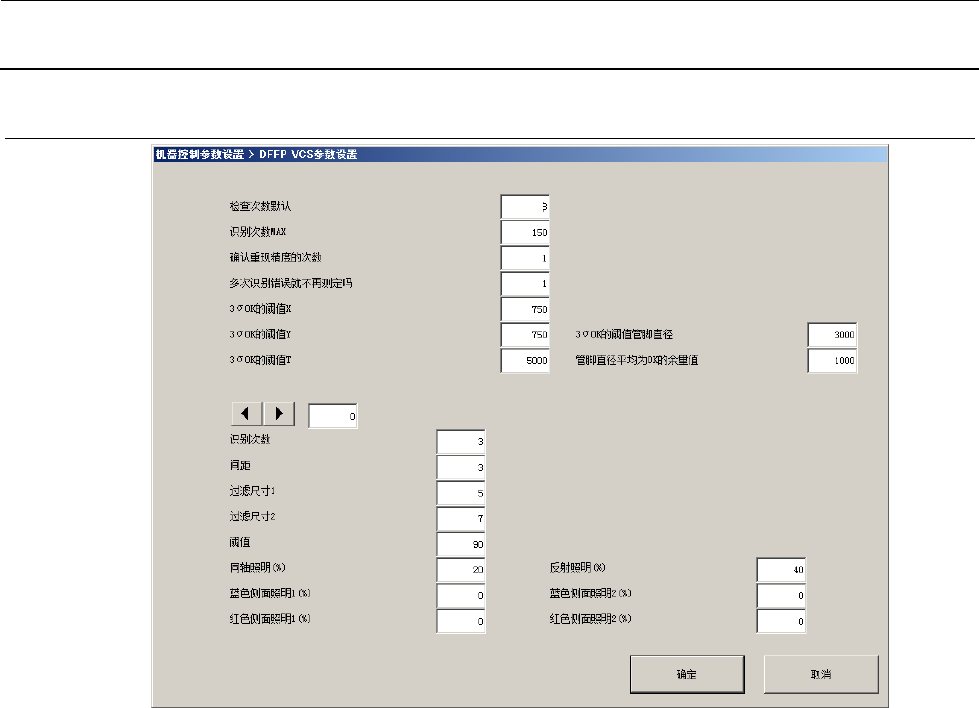Image resolution: width=979 pixels, height=708 pixels.
Task: Click the 红色侧面照明2(%) label
Action: [x=591, y=618]
